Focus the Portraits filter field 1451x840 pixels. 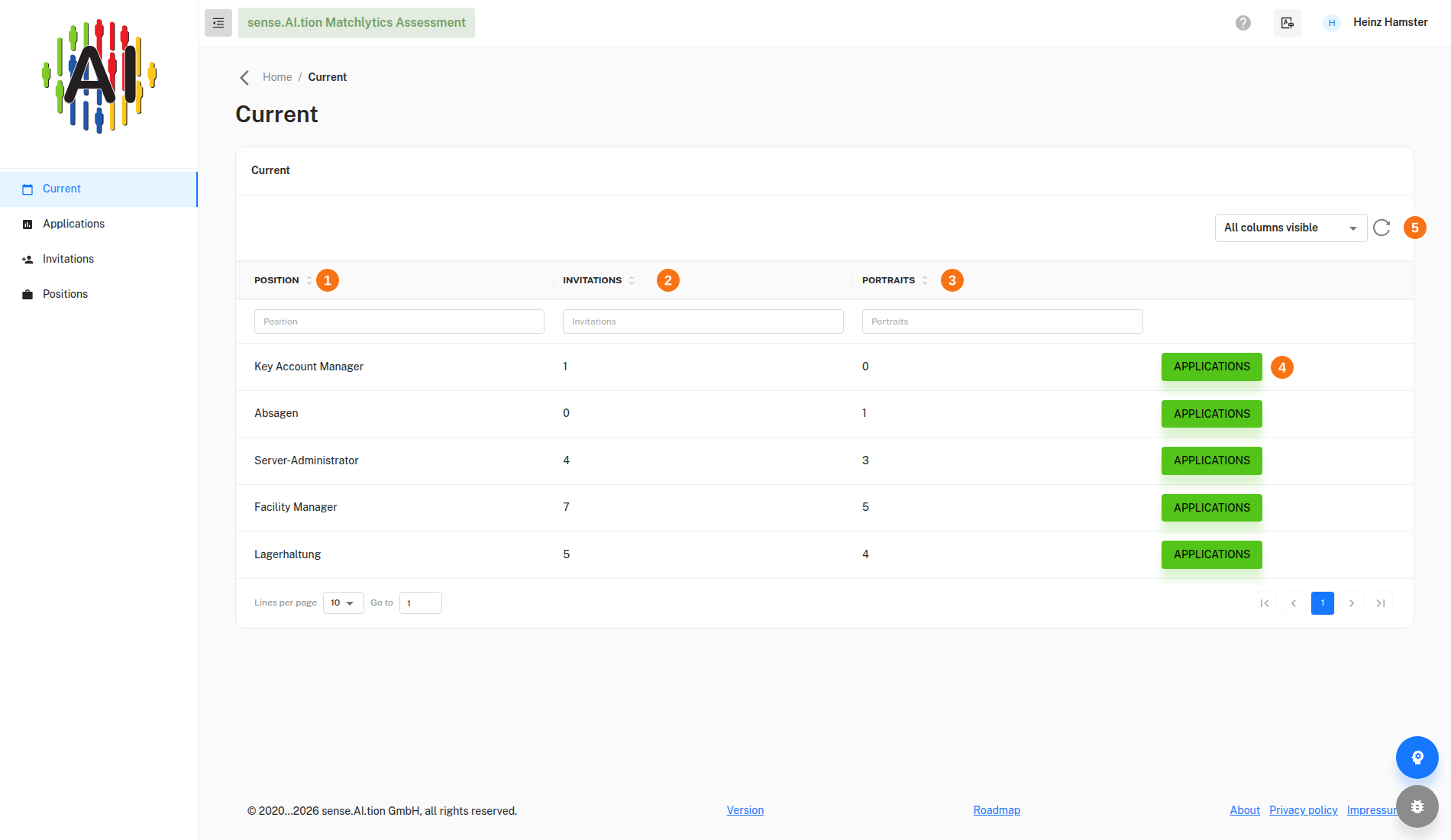pos(1003,321)
